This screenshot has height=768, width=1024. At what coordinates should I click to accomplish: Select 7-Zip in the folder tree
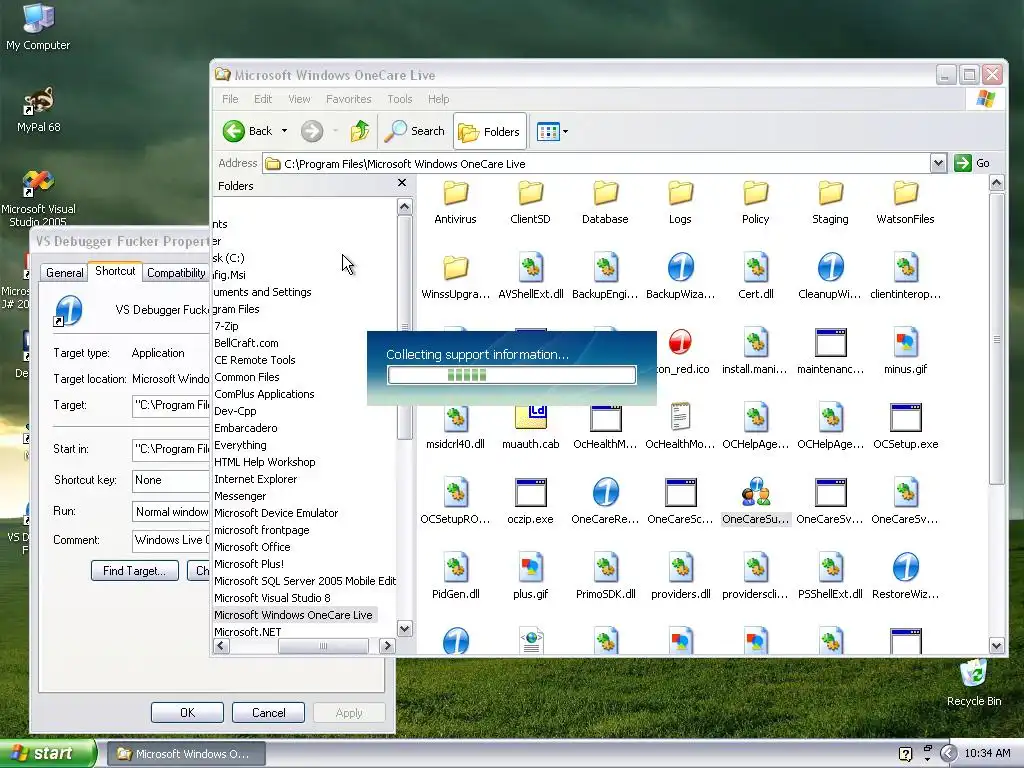tap(226, 326)
